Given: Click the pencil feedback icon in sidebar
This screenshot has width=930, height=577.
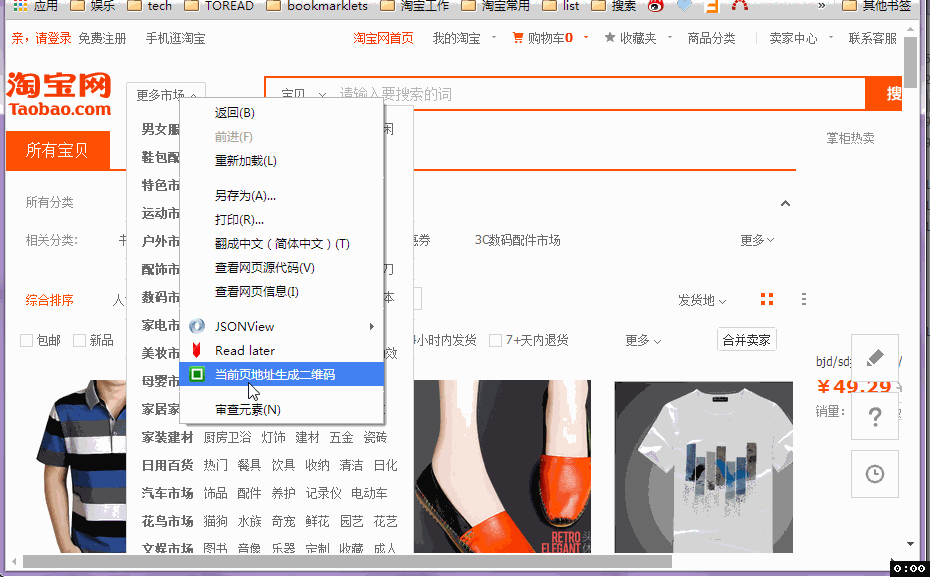Looking at the screenshot, I should pos(874,358).
